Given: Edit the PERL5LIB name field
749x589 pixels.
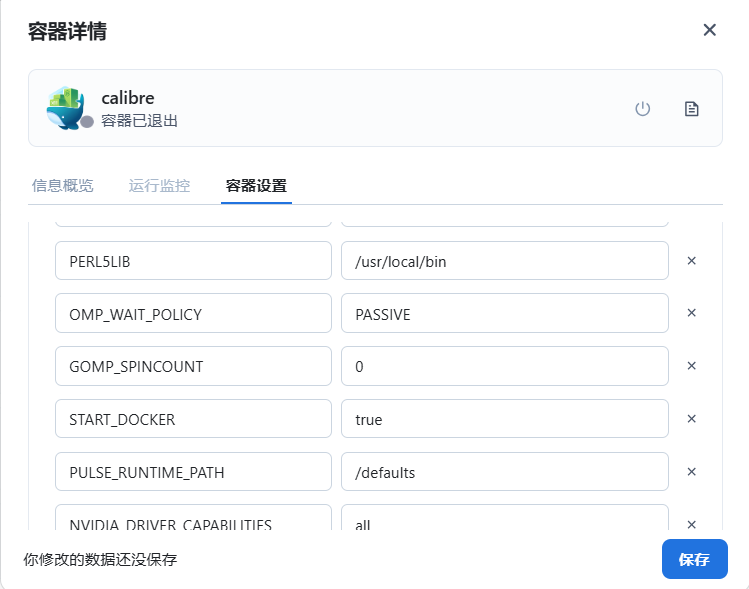Looking at the screenshot, I should pyautogui.click(x=193, y=261).
